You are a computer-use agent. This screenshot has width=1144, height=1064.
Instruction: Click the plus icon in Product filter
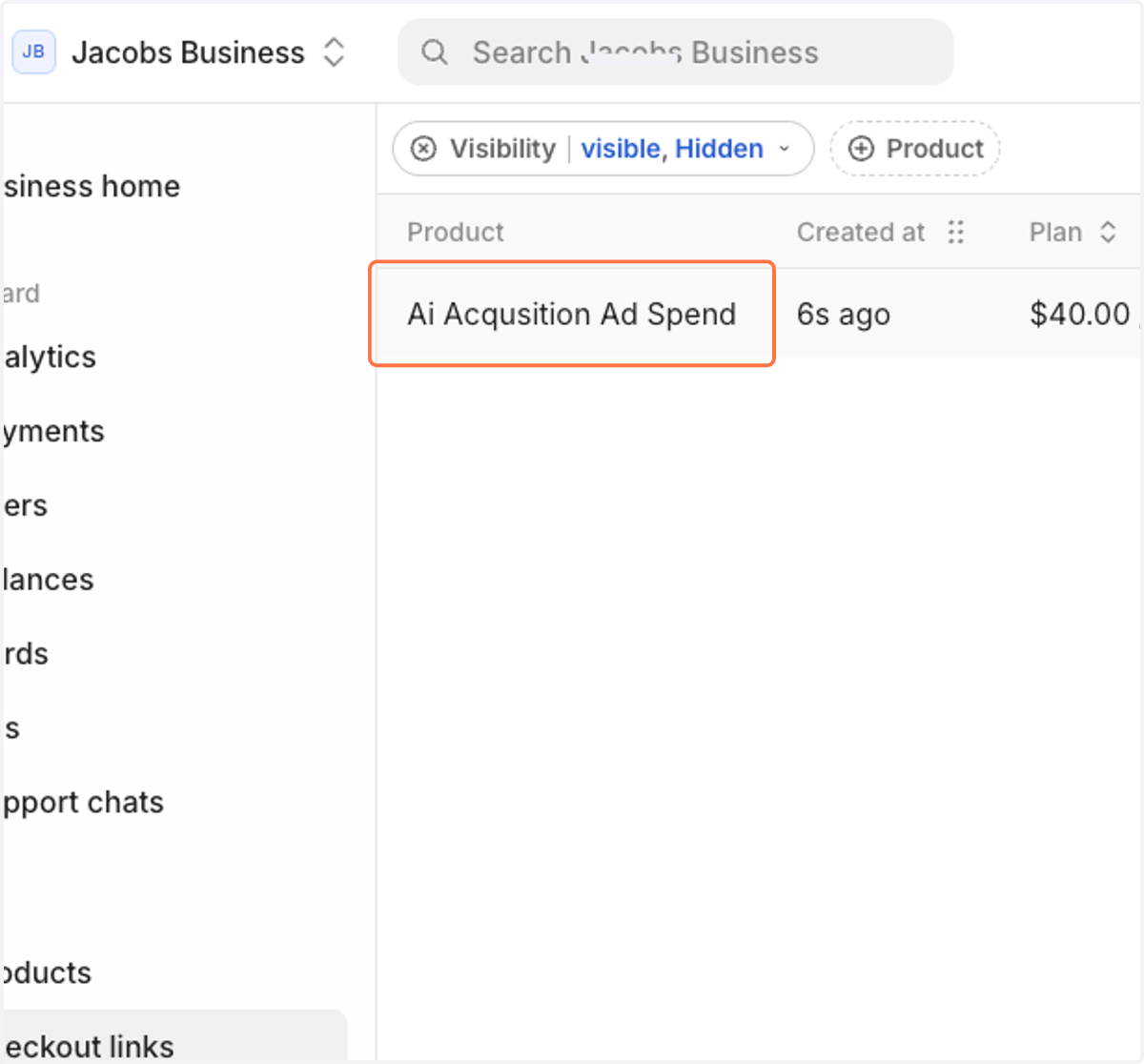tap(861, 149)
